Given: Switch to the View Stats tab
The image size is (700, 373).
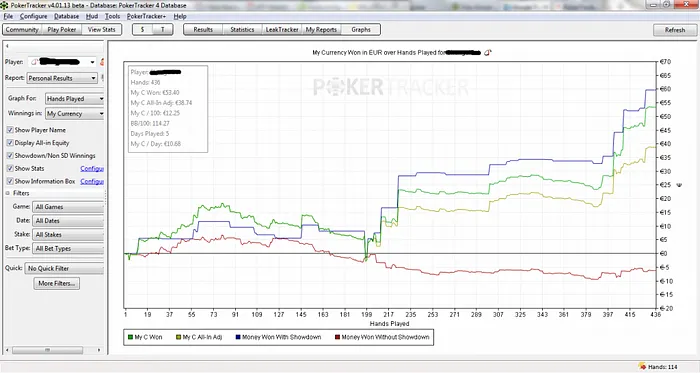Looking at the screenshot, I should click(101, 29).
